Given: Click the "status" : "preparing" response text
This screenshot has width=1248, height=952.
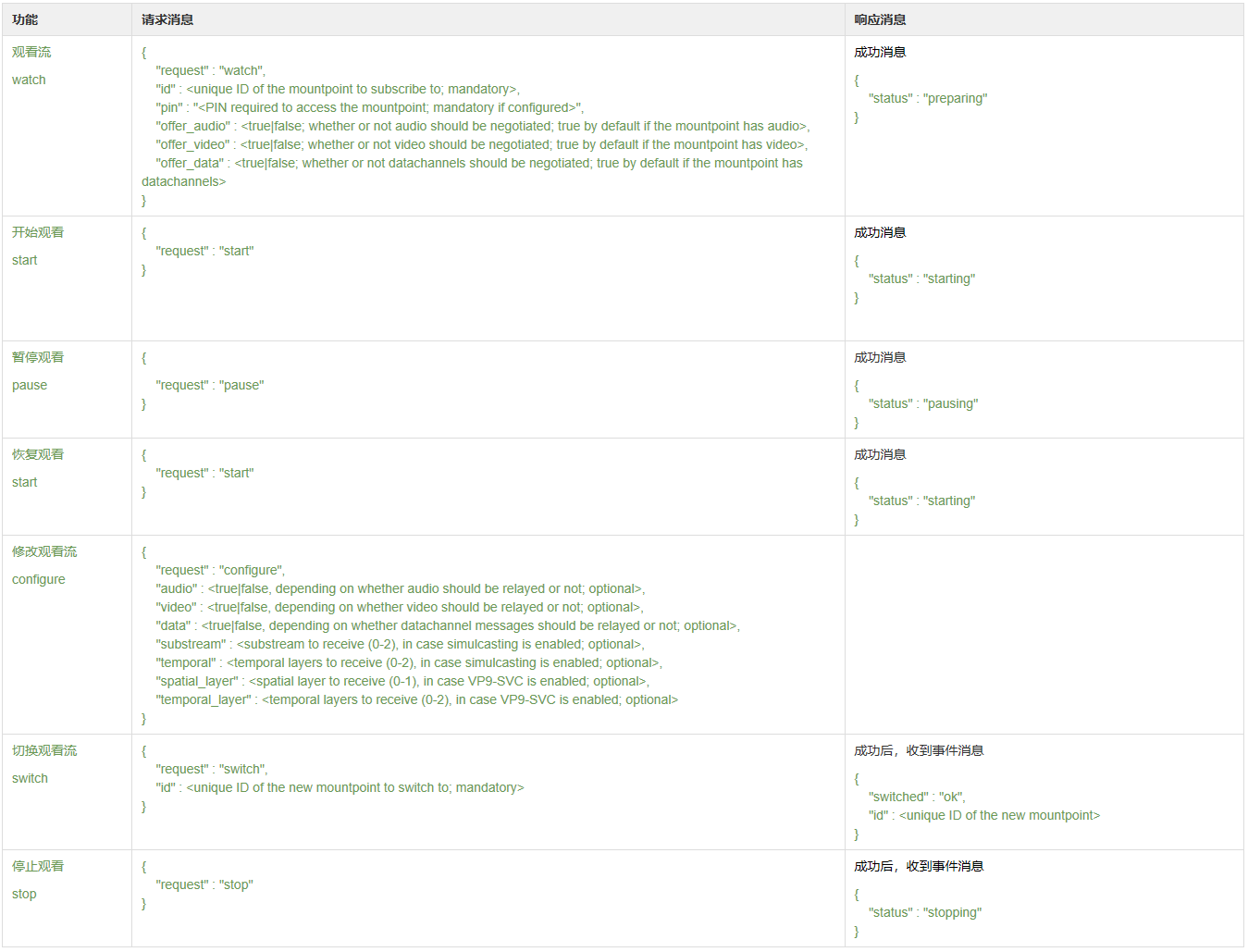Looking at the screenshot, I should [926, 98].
